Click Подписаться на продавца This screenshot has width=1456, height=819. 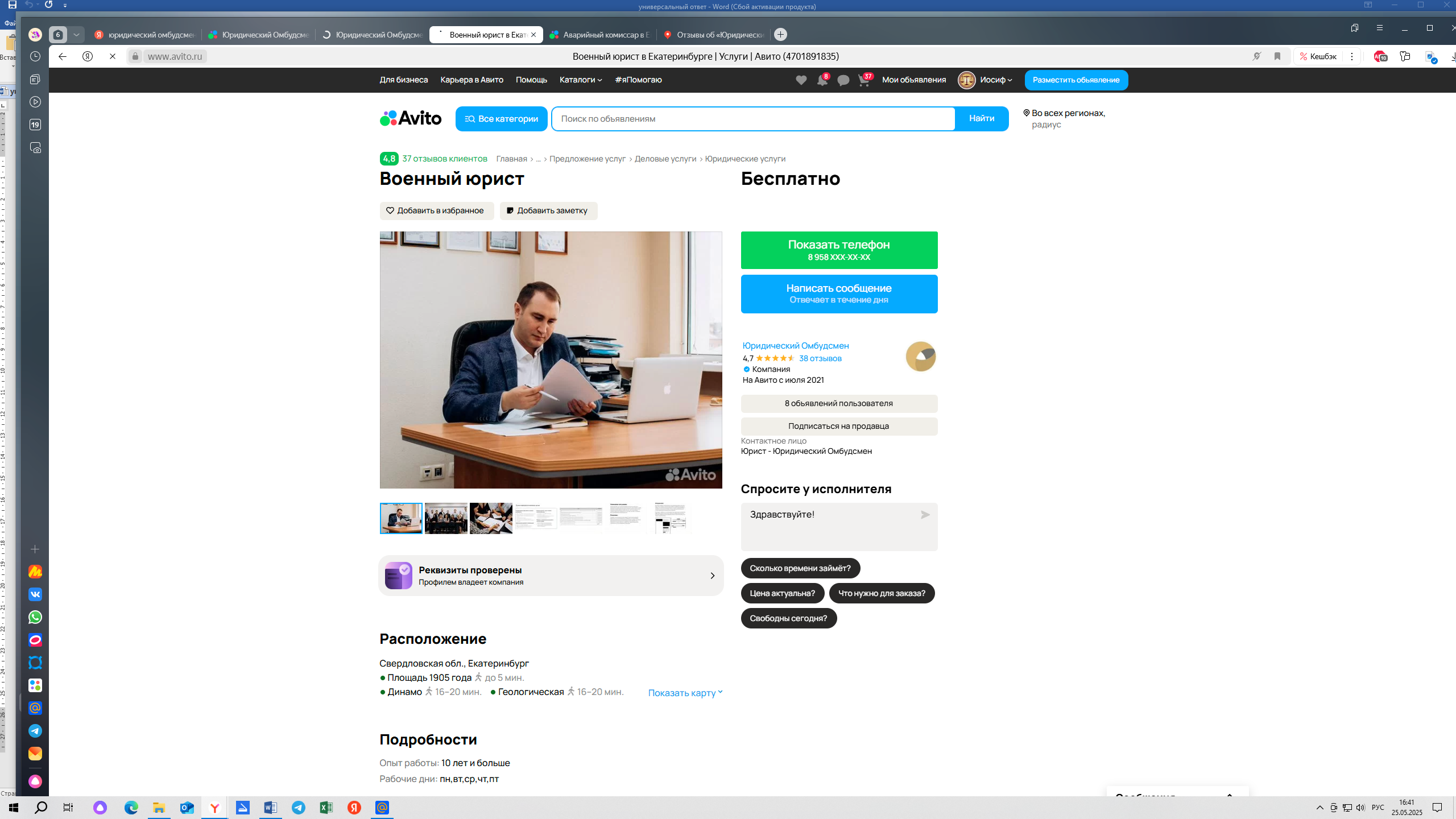coord(839,427)
